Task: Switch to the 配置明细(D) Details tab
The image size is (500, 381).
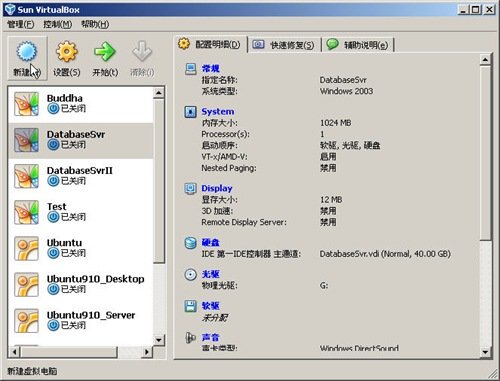Action: (211, 44)
